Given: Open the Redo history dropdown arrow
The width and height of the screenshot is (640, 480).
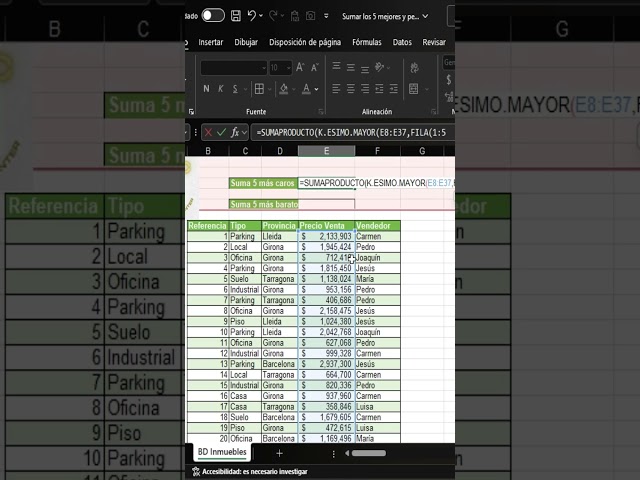Looking at the screenshot, I should point(282,16).
